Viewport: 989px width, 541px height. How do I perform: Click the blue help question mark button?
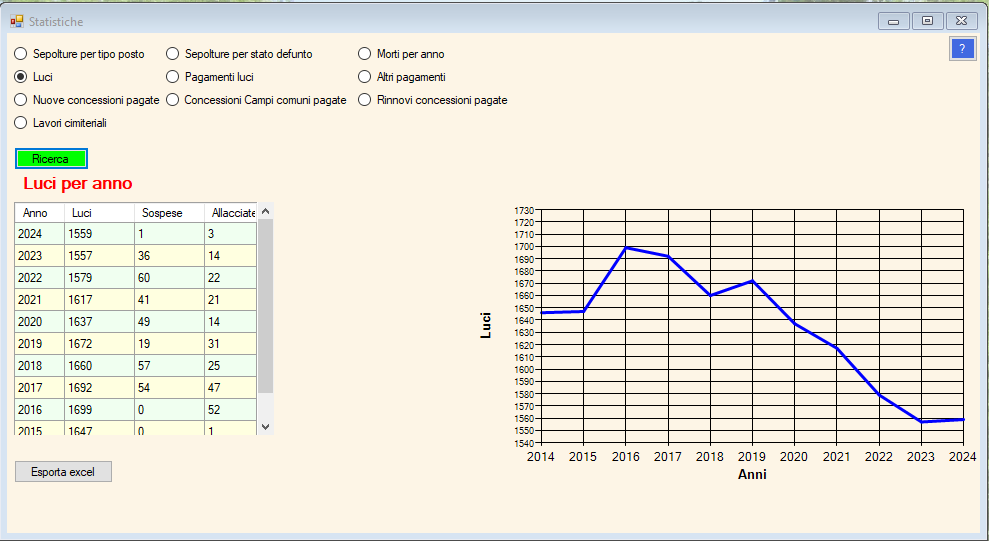pyautogui.click(x=961, y=49)
